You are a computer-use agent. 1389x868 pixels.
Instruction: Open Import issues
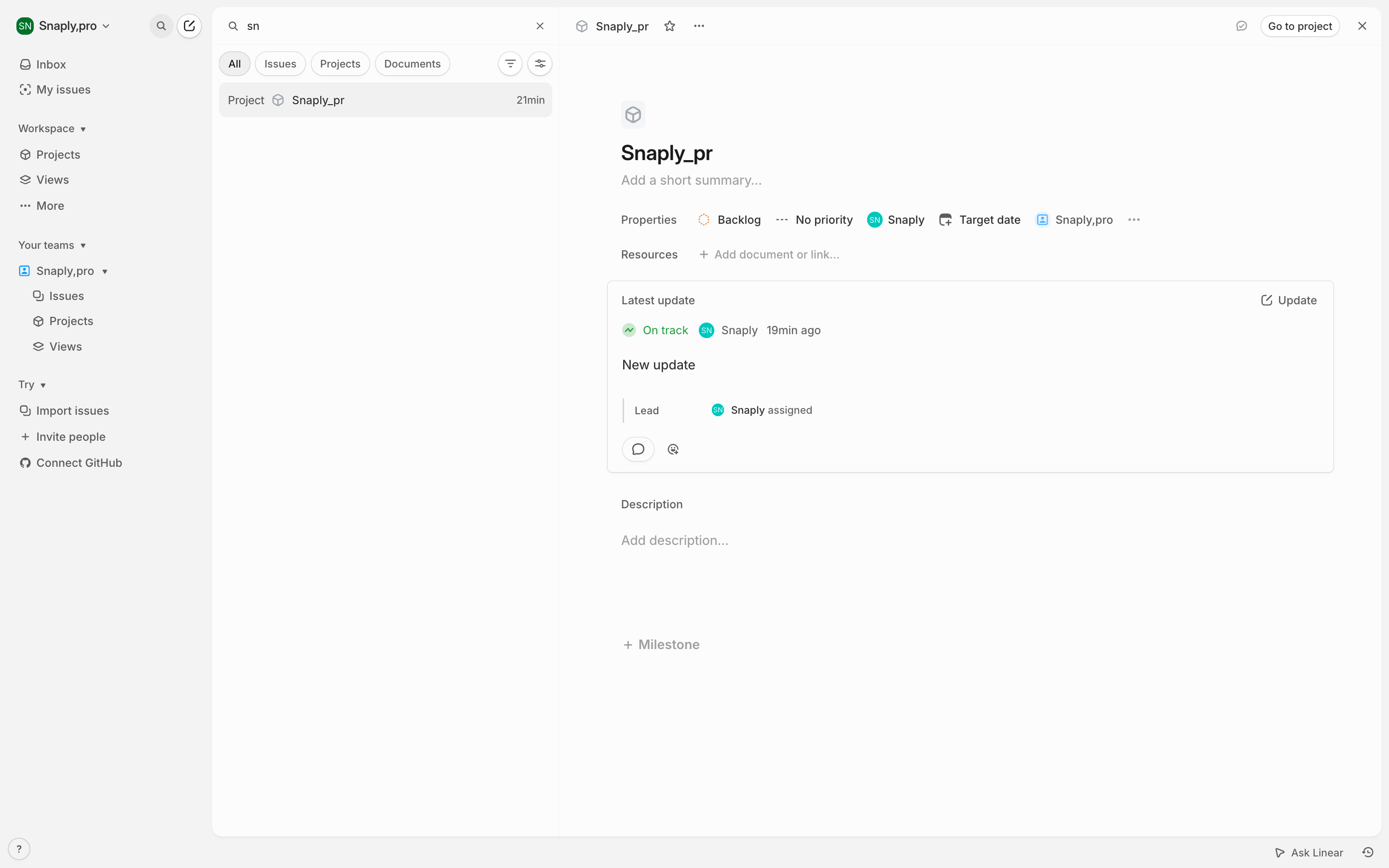64,410
